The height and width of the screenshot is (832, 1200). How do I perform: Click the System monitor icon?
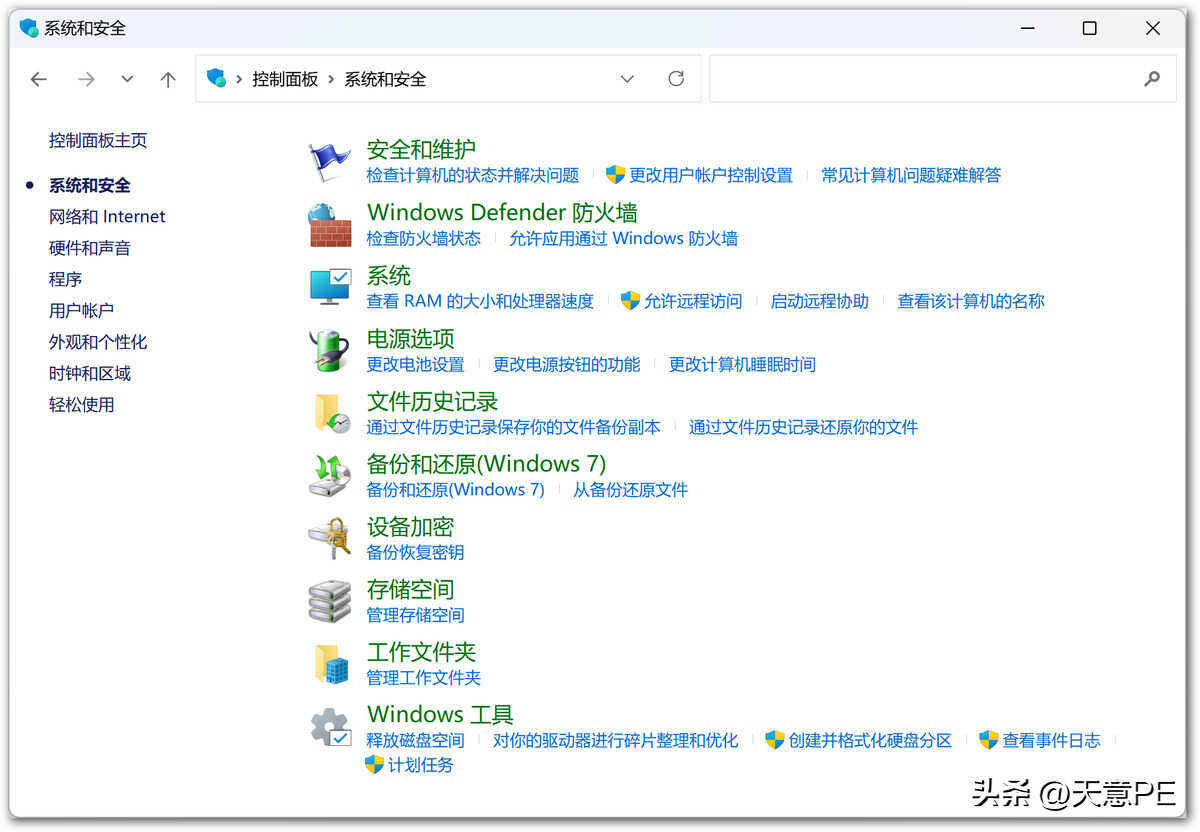[329, 287]
